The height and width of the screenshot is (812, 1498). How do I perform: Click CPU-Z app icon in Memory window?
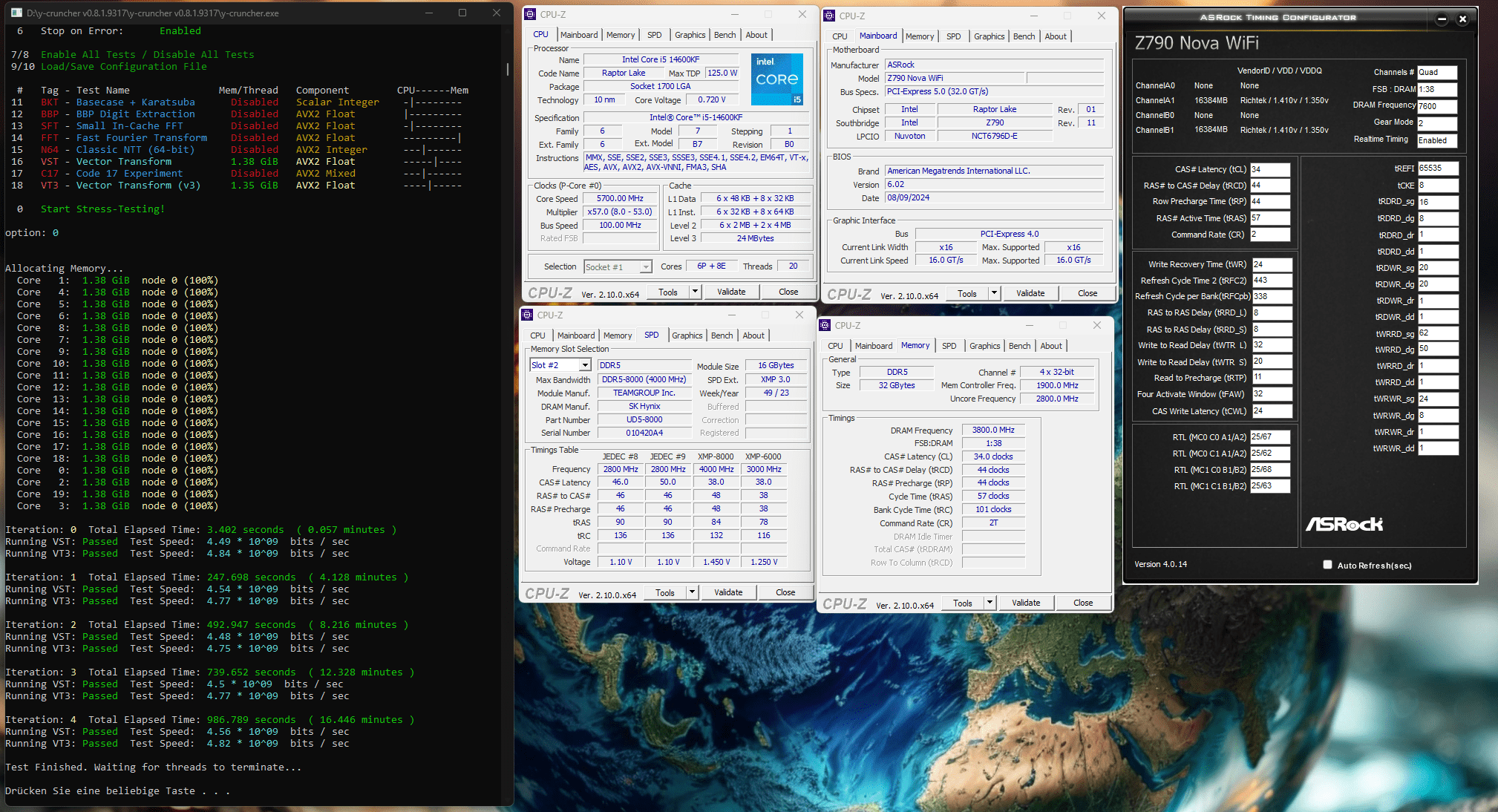(825, 325)
